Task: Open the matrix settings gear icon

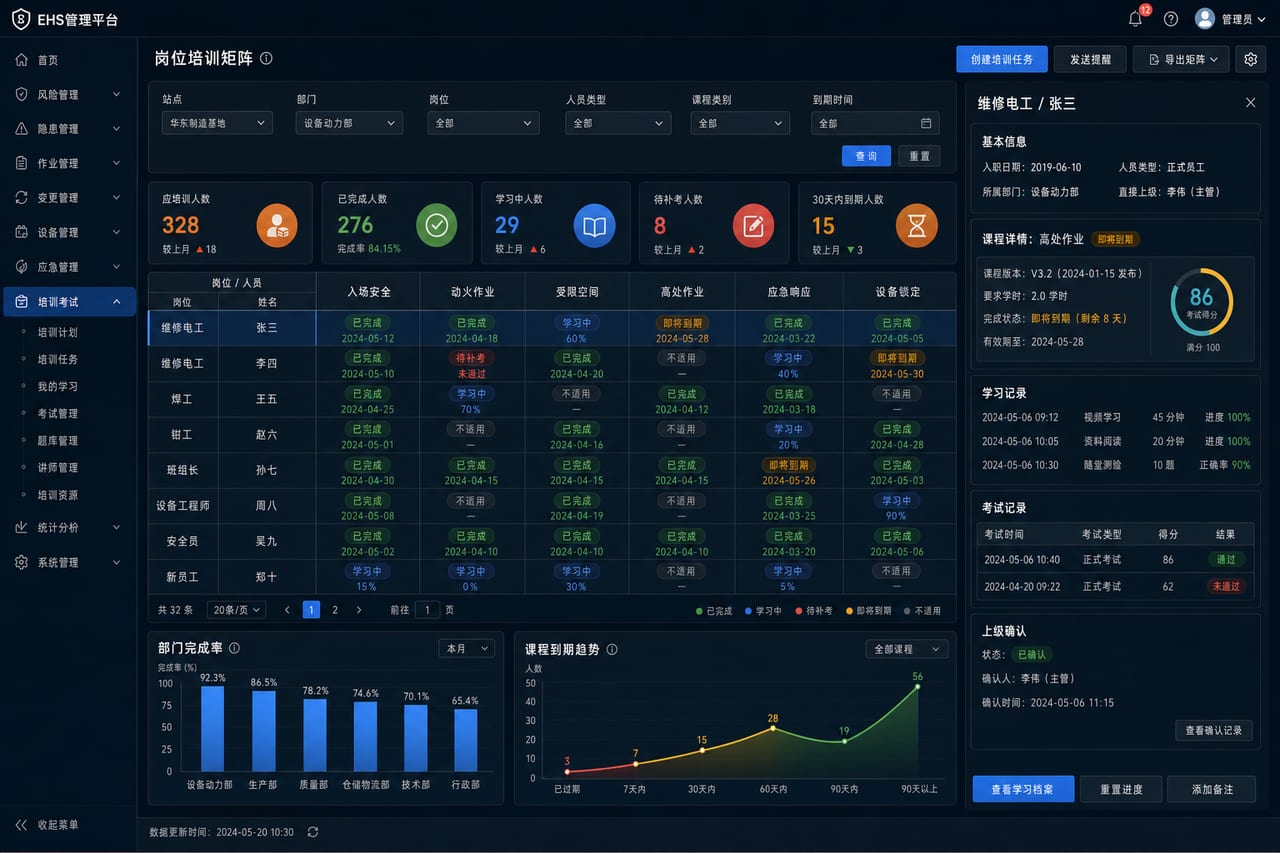Action: pyautogui.click(x=1250, y=59)
